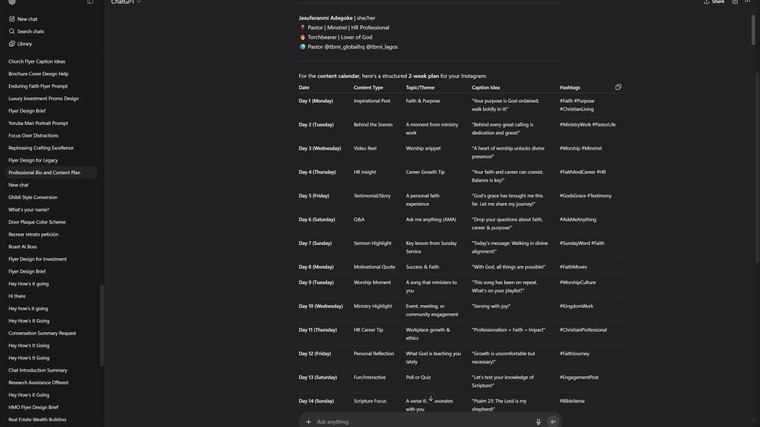Click the voice mode button

[553, 422]
